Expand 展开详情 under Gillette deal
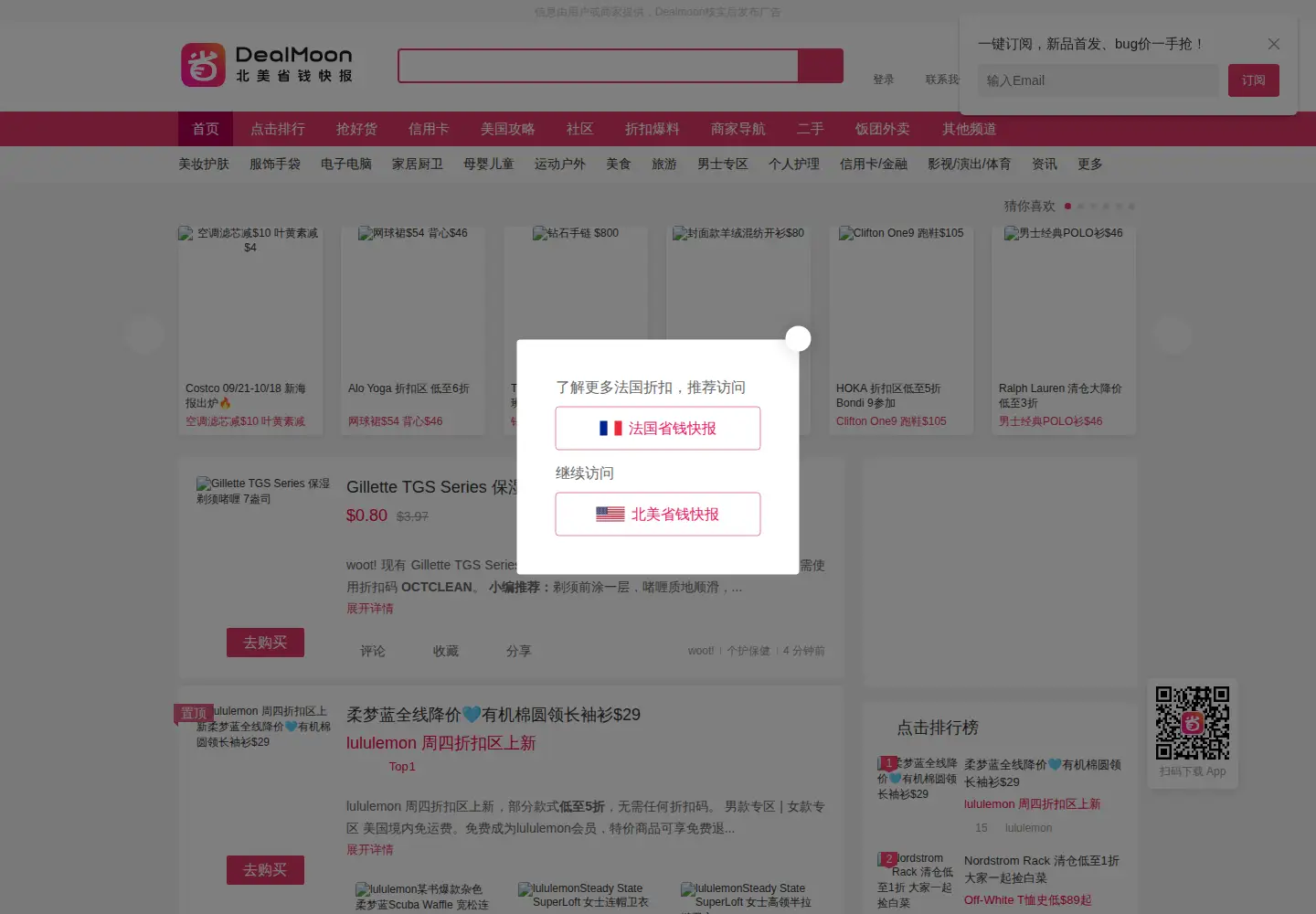 [370, 609]
